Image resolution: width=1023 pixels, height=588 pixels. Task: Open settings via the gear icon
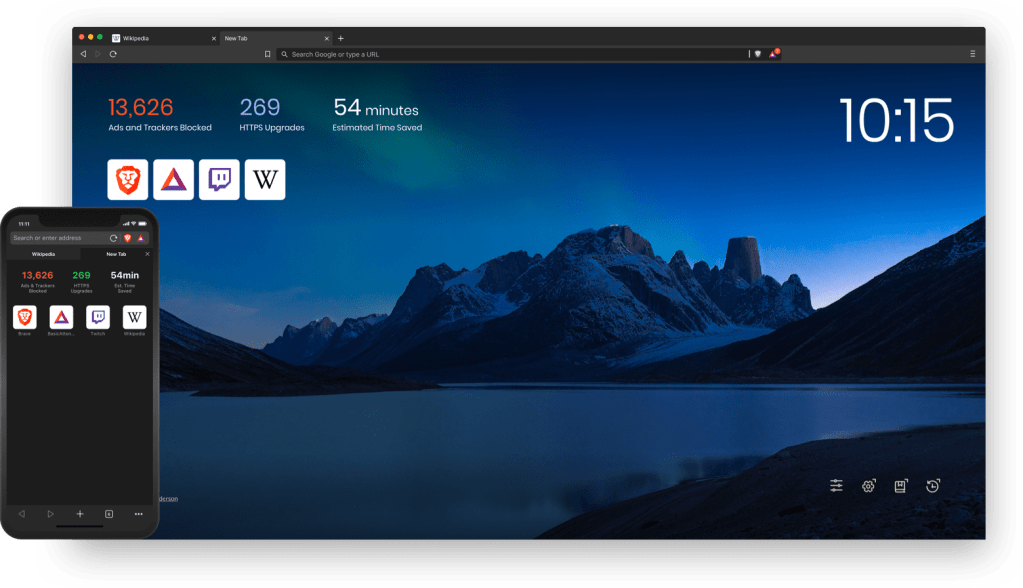(x=869, y=487)
